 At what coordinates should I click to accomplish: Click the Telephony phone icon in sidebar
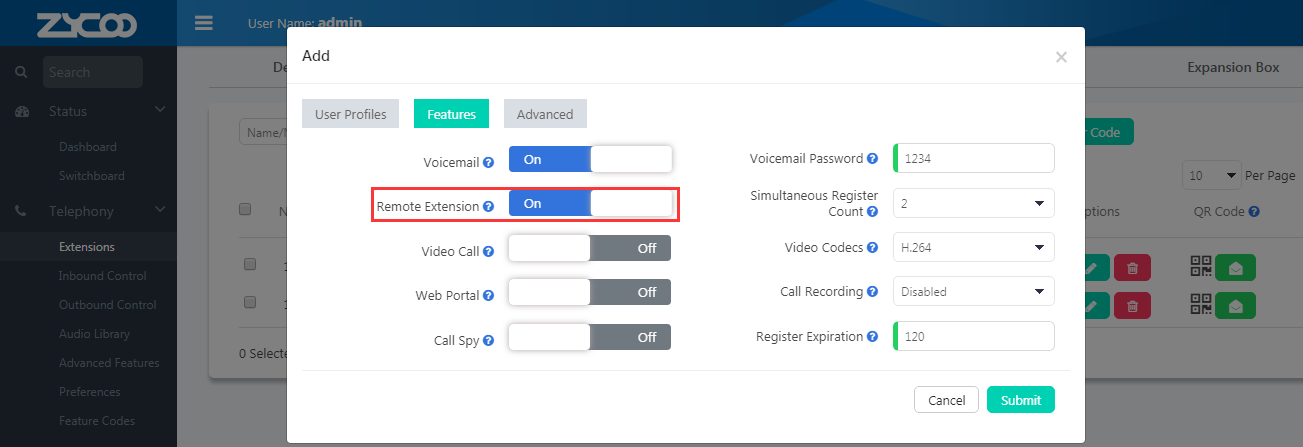pos(21,211)
